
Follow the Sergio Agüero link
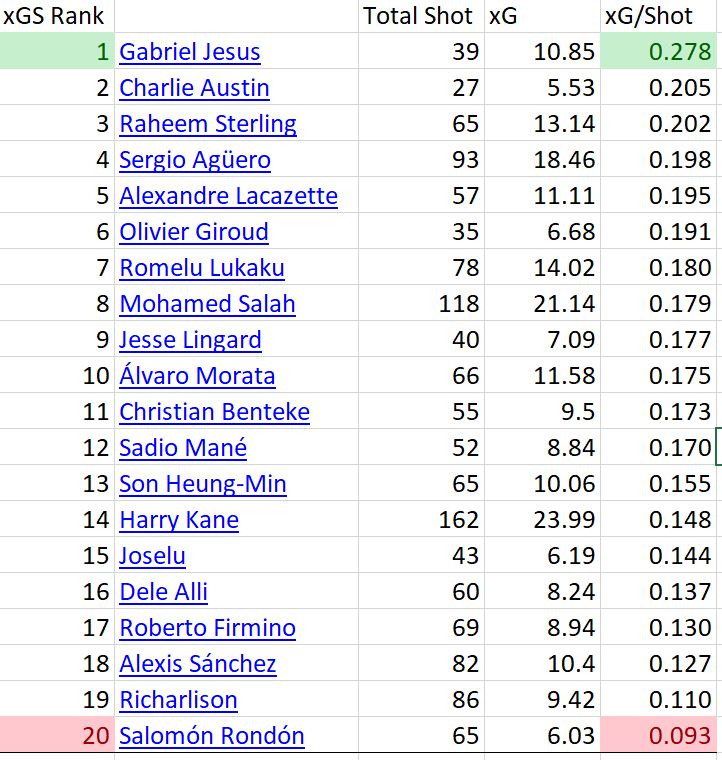tap(195, 160)
